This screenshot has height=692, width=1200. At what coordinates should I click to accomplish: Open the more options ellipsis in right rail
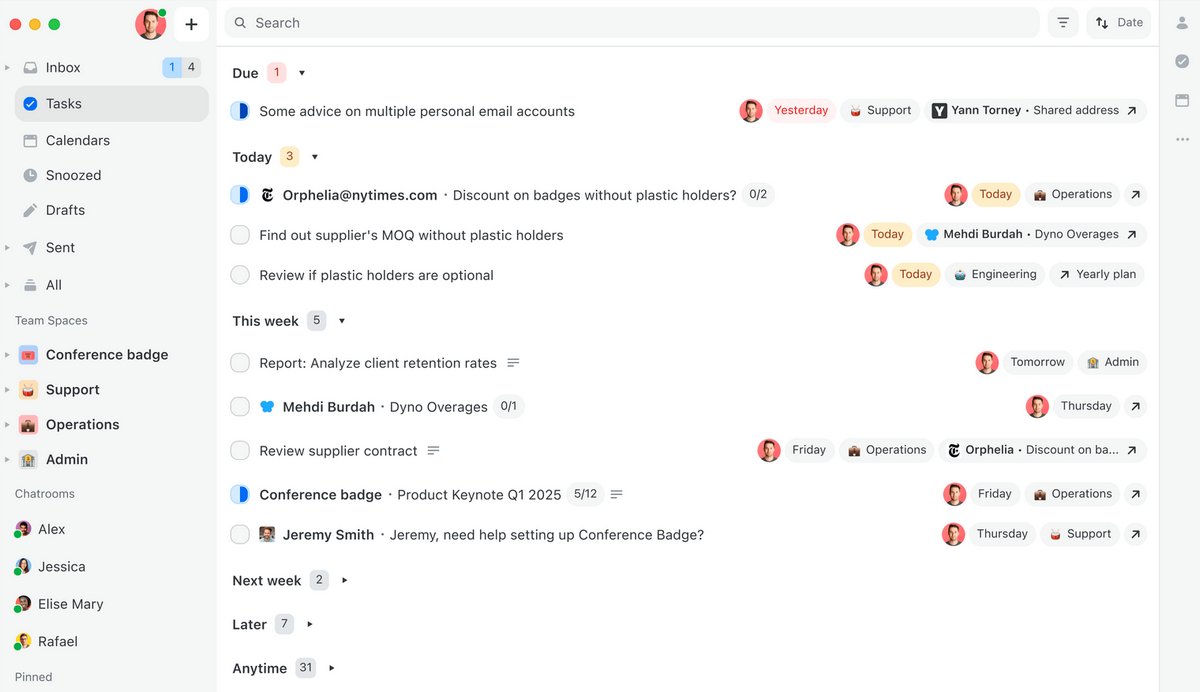pyautogui.click(x=1182, y=139)
